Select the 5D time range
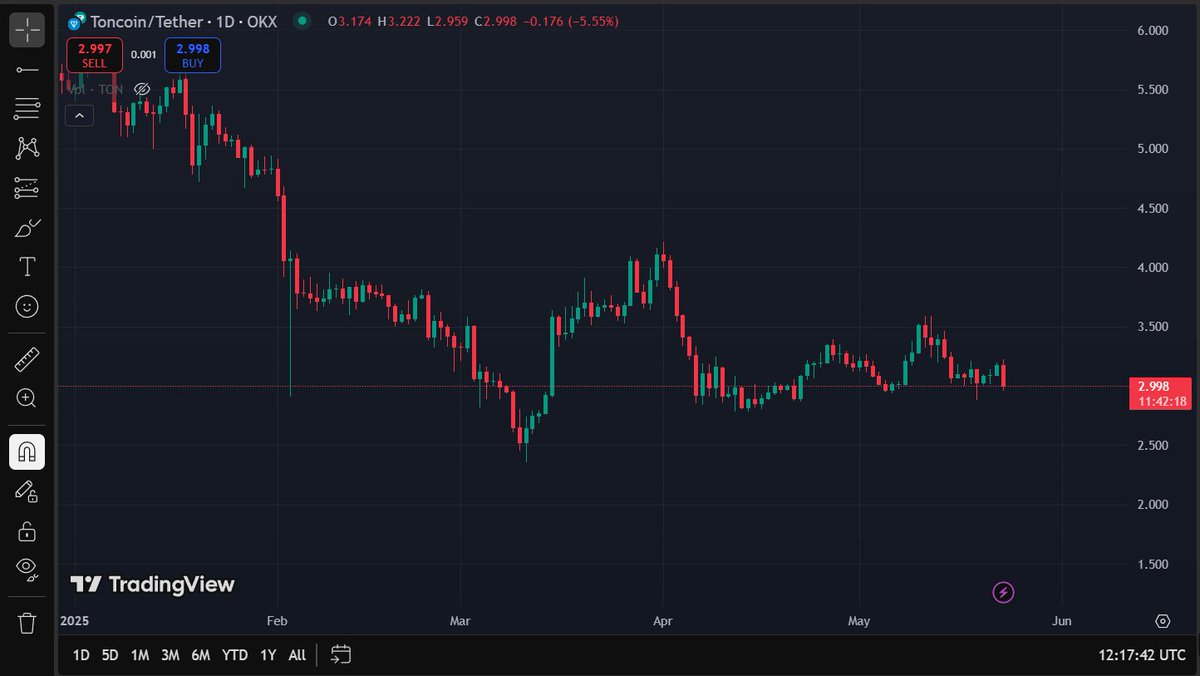The width and height of the screenshot is (1200, 676). click(110, 655)
